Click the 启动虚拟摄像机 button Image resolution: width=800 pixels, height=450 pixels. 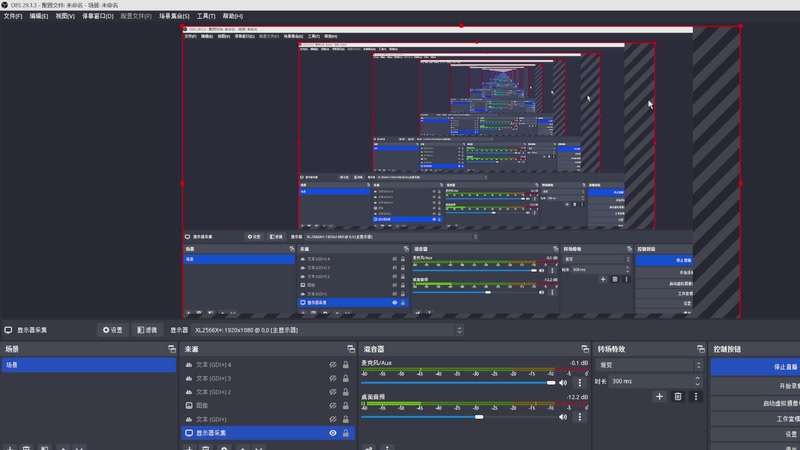coord(755,403)
